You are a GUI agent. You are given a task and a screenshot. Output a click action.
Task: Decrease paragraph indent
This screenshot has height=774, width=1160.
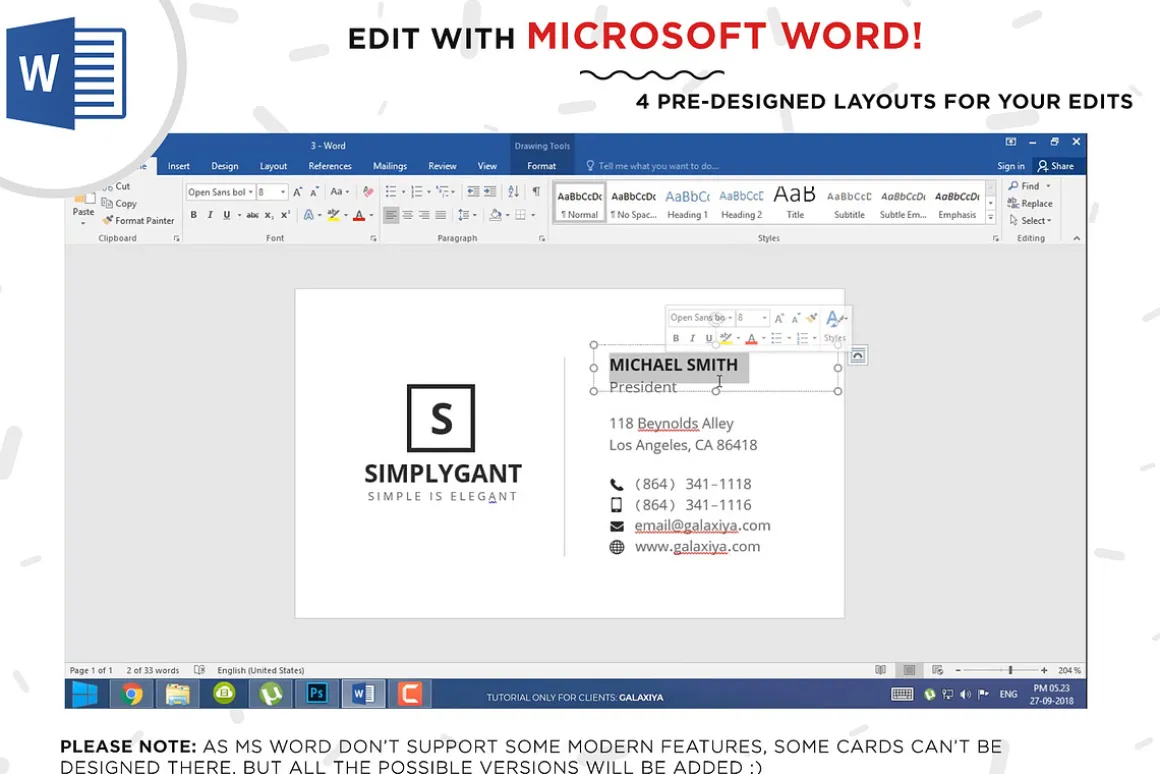coord(473,192)
